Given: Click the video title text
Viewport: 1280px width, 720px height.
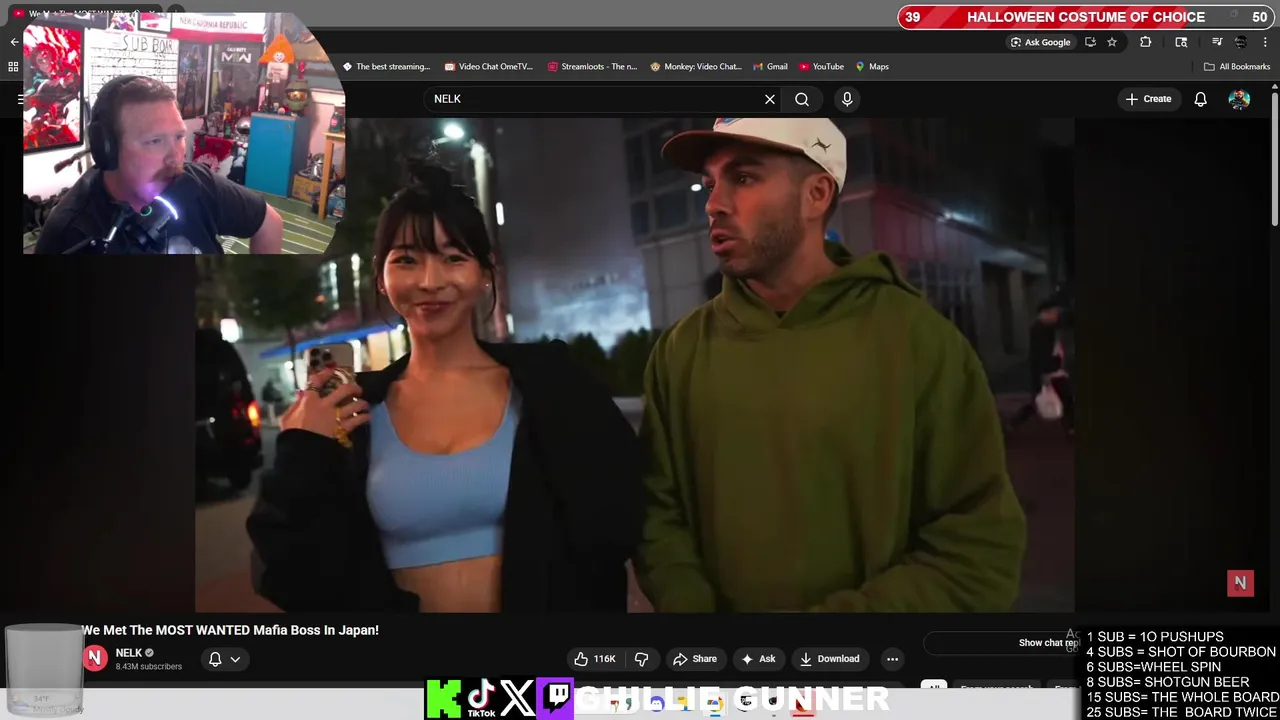Looking at the screenshot, I should click(x=230, y=630).
